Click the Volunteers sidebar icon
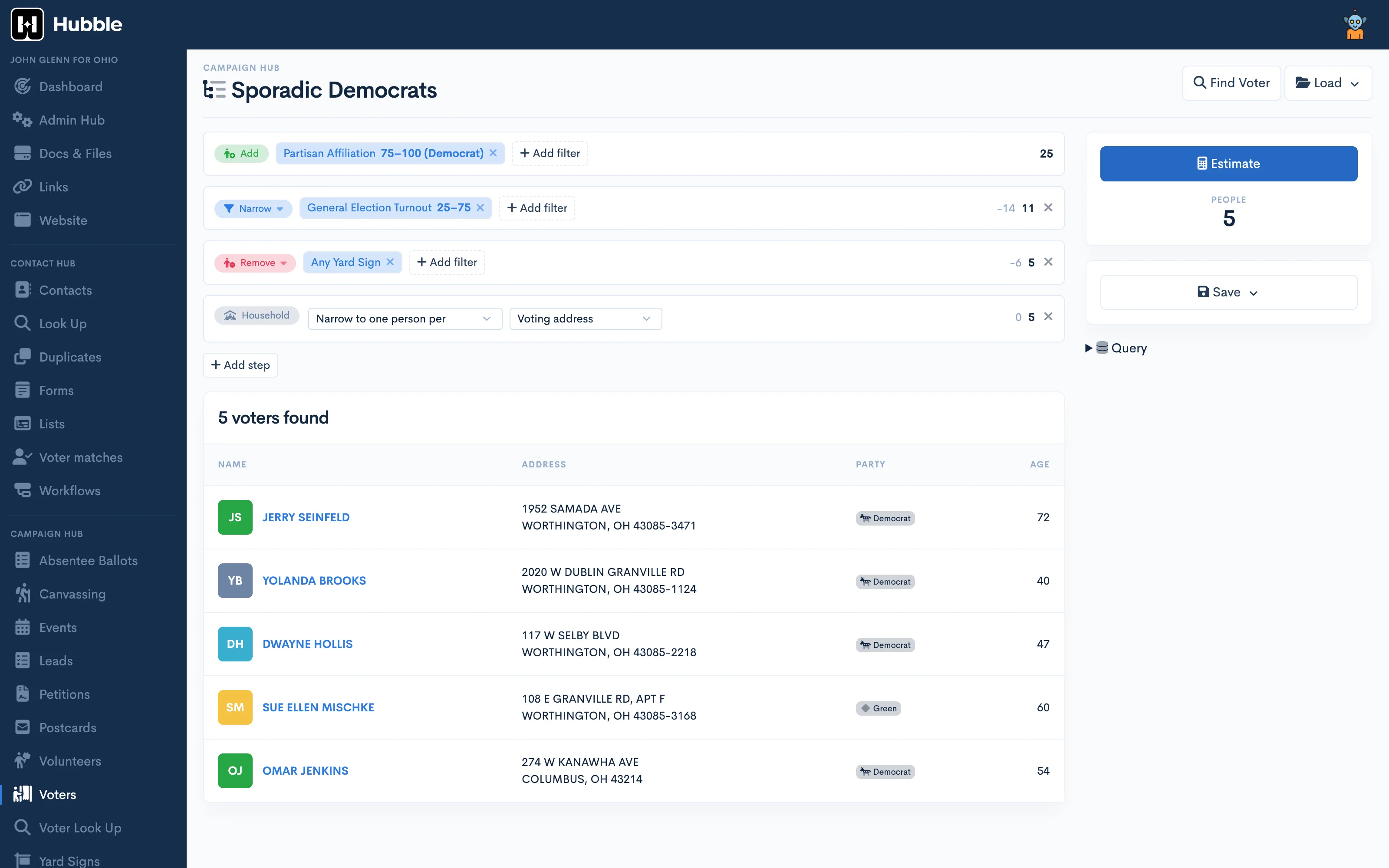This screenshot has width=1389, height=868. pos(23,761)
